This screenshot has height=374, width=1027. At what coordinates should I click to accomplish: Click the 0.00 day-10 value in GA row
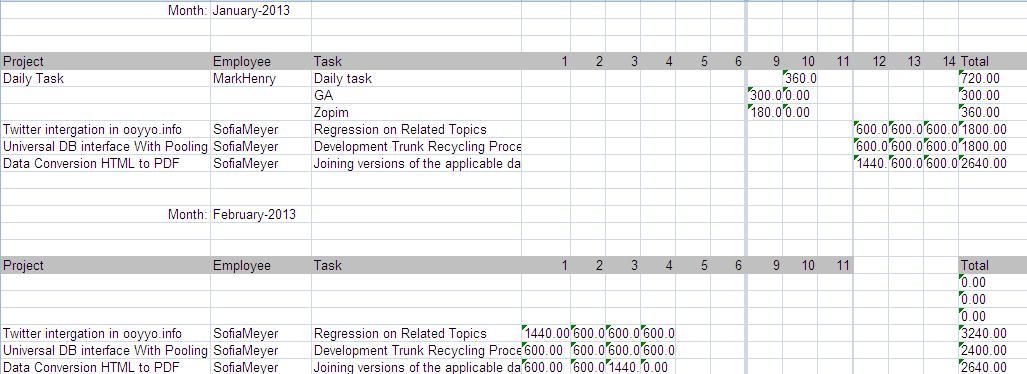point(800,96)
